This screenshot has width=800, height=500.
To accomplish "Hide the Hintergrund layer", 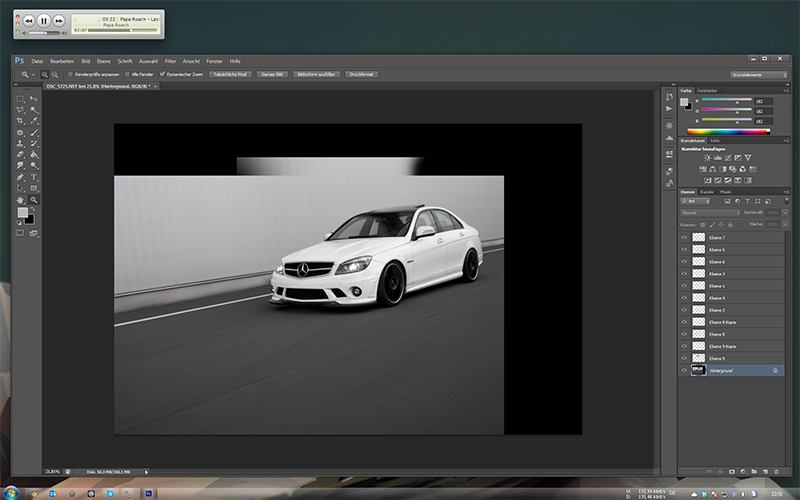I will coord(684,370).
